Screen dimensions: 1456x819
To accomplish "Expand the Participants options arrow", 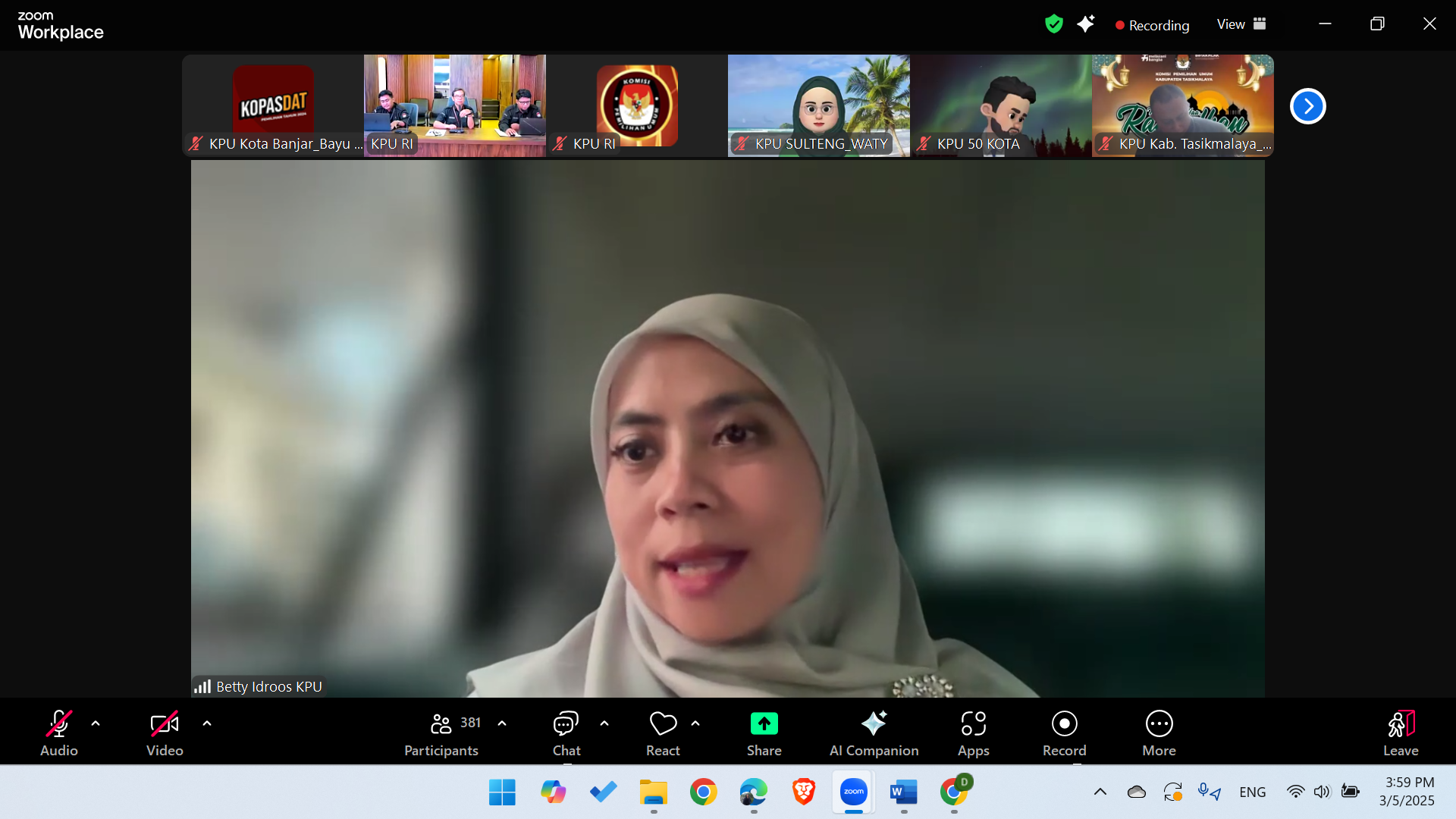I will click(502, 723).
